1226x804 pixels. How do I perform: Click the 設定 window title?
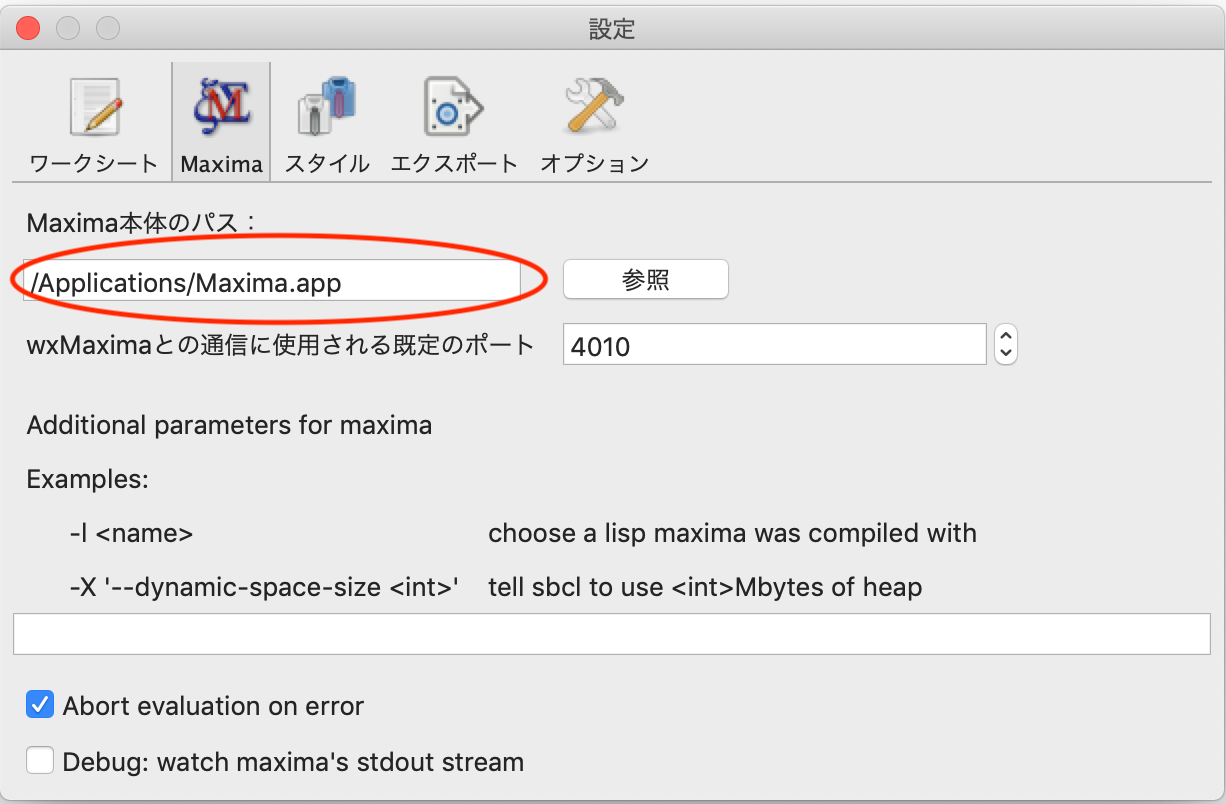612,28
